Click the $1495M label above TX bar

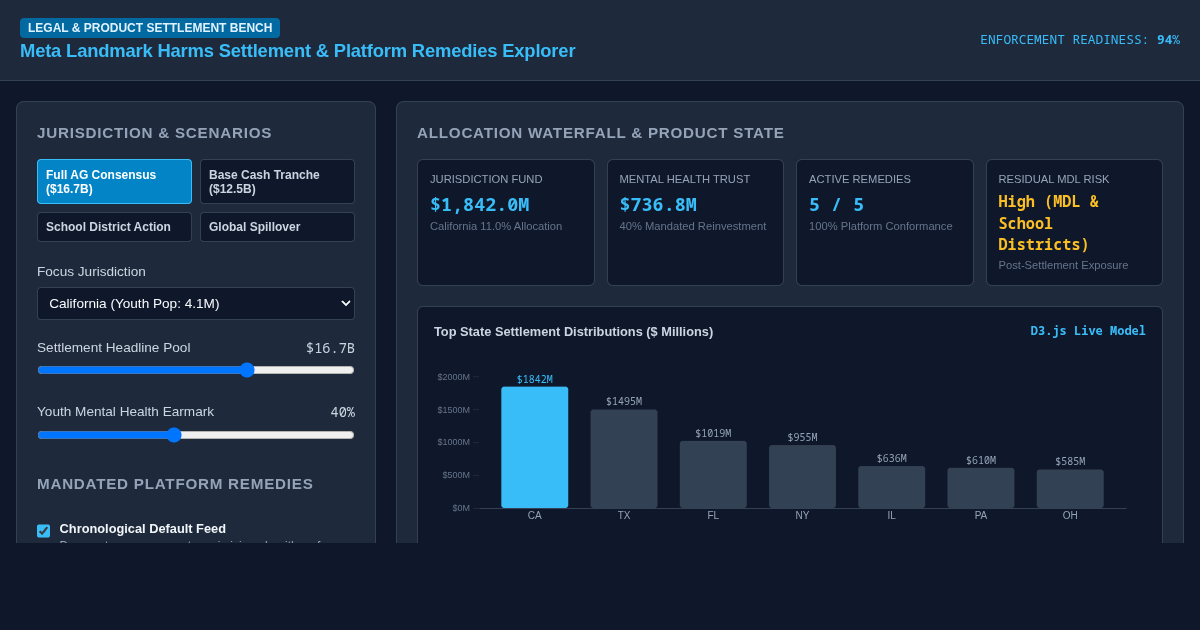(x=624, y=402)
